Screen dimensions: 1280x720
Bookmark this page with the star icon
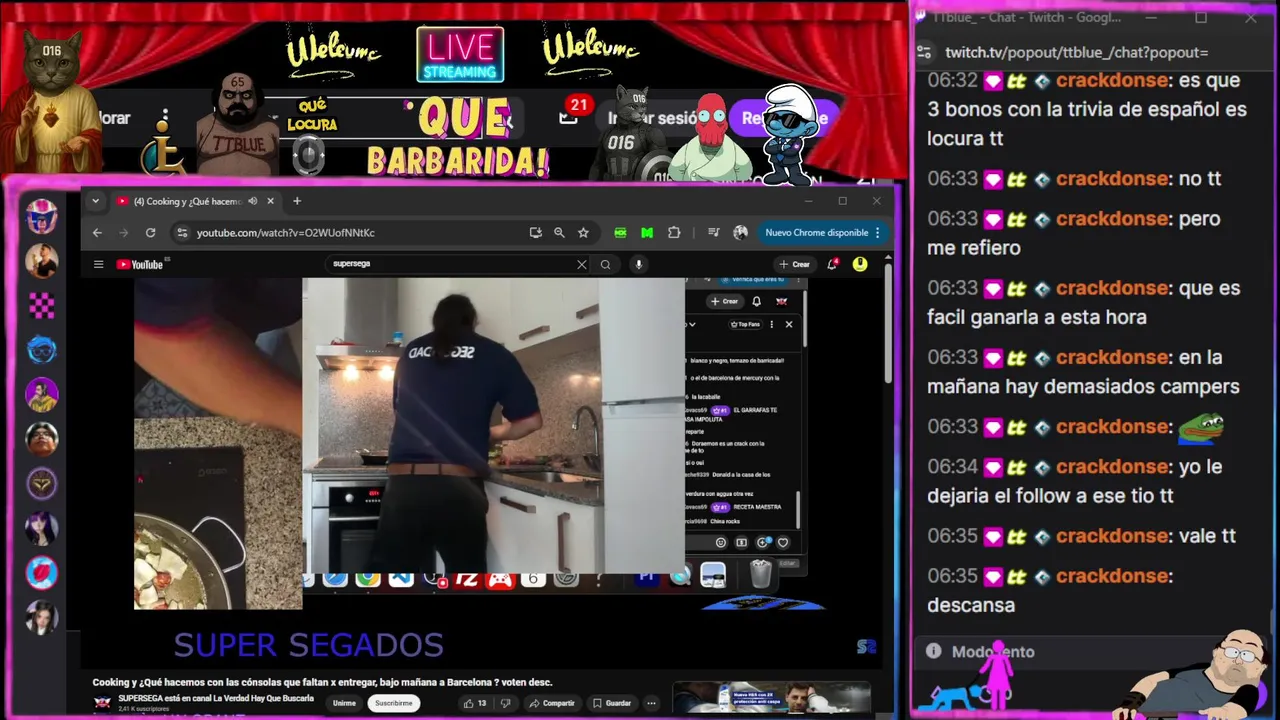[x=583, y=233]
